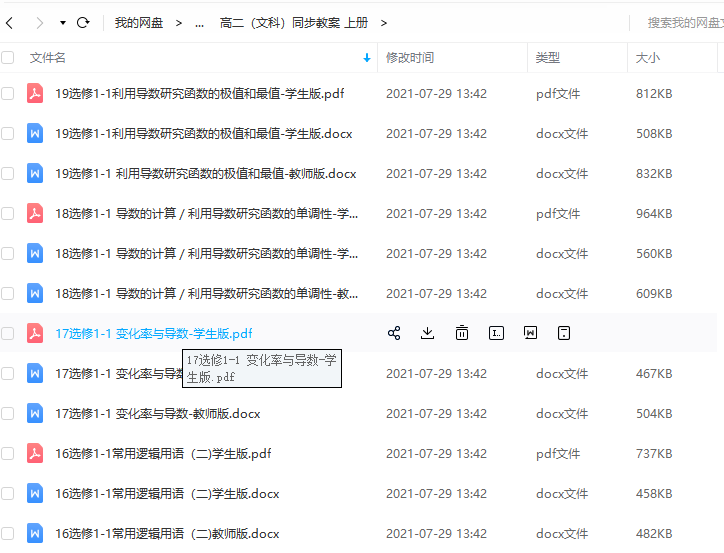Go back with the left arrow
The width and height of the screenshot is (724, 553).
point(12,22)
